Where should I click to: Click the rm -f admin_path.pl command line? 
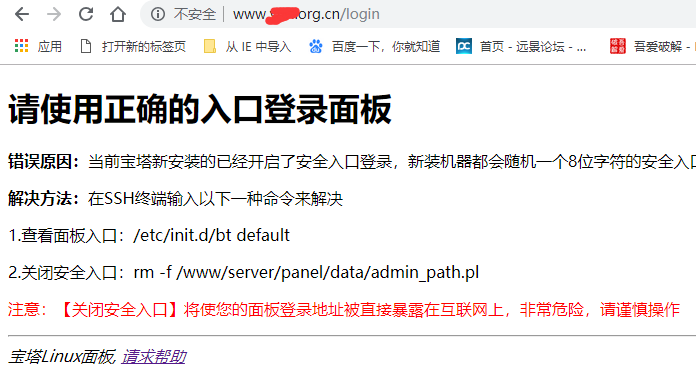[306, 272]
